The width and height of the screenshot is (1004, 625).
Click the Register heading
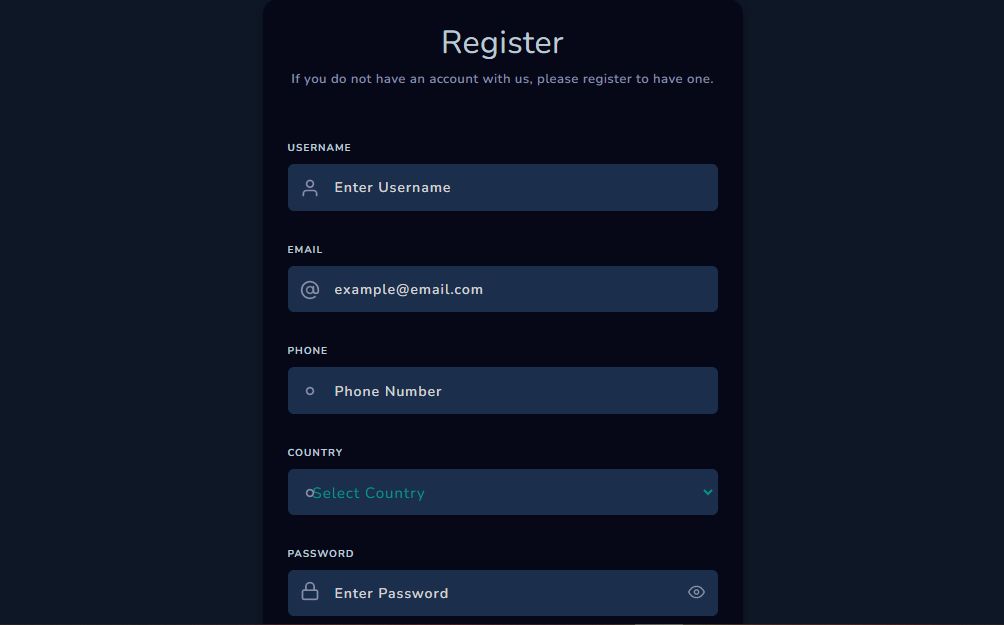click(502, 42)
